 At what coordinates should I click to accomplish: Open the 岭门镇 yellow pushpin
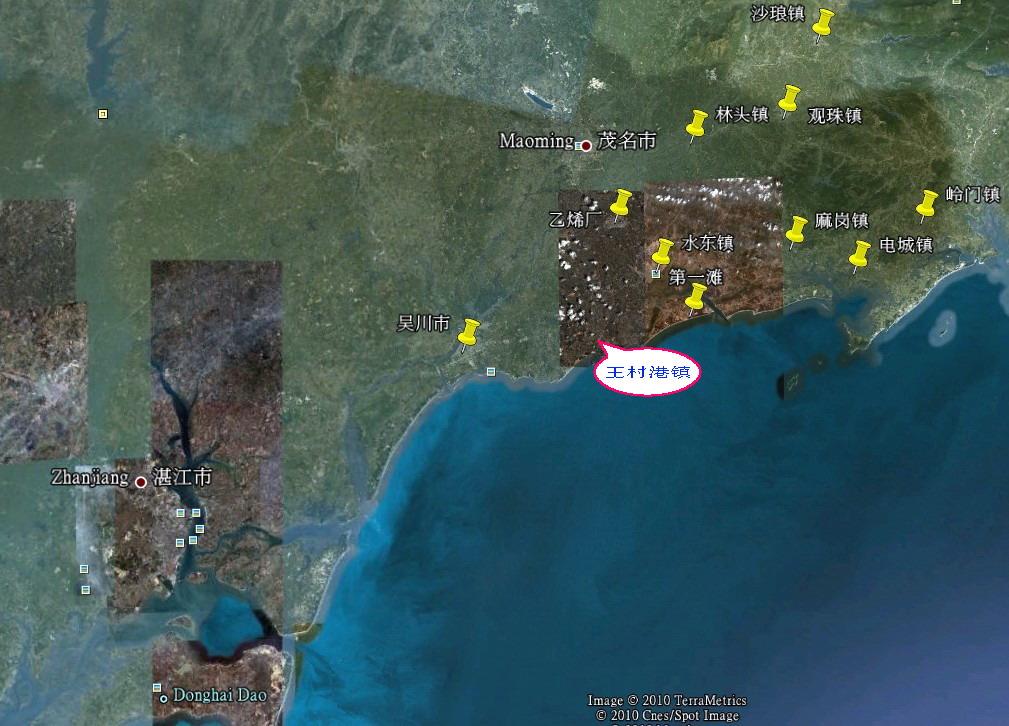pos(927,204)
